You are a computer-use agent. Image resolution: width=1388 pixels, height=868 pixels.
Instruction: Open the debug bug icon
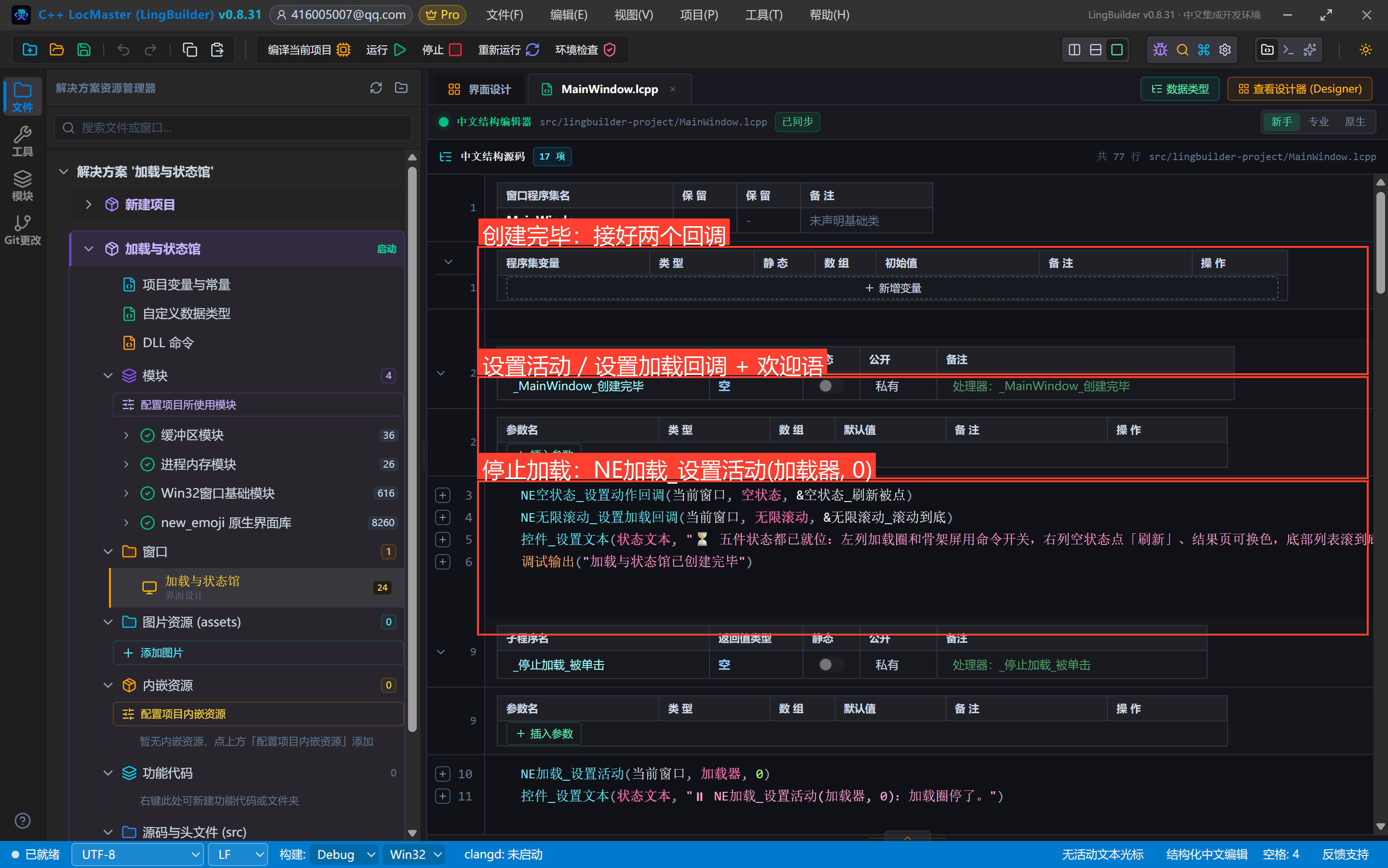[1160, 49]
